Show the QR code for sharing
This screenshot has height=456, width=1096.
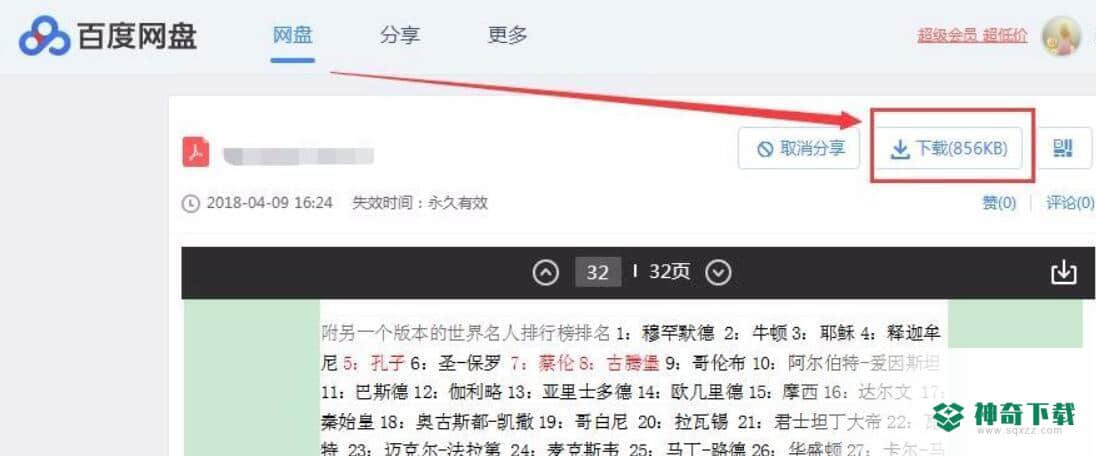tap(1063, 148)
